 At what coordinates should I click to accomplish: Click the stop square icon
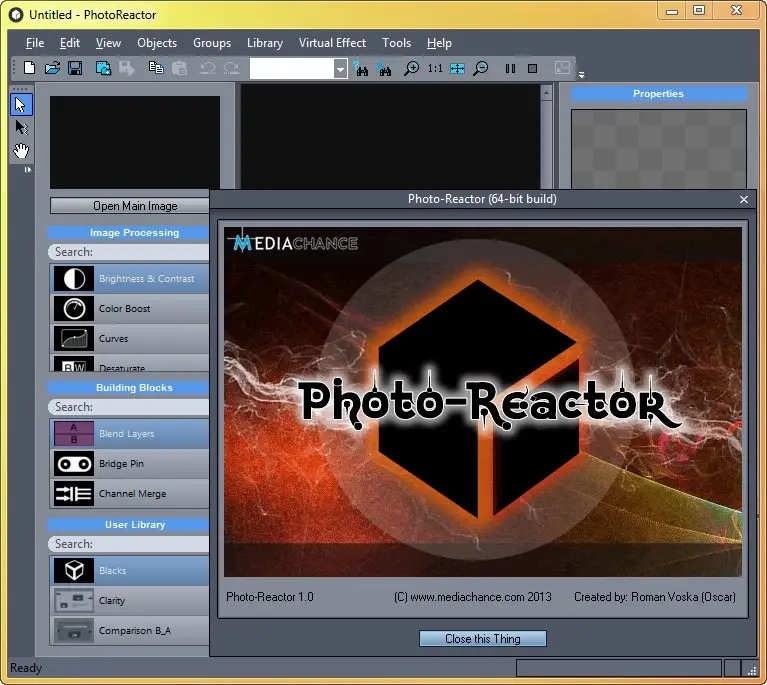pyautogui.click(x=533, y=68)
